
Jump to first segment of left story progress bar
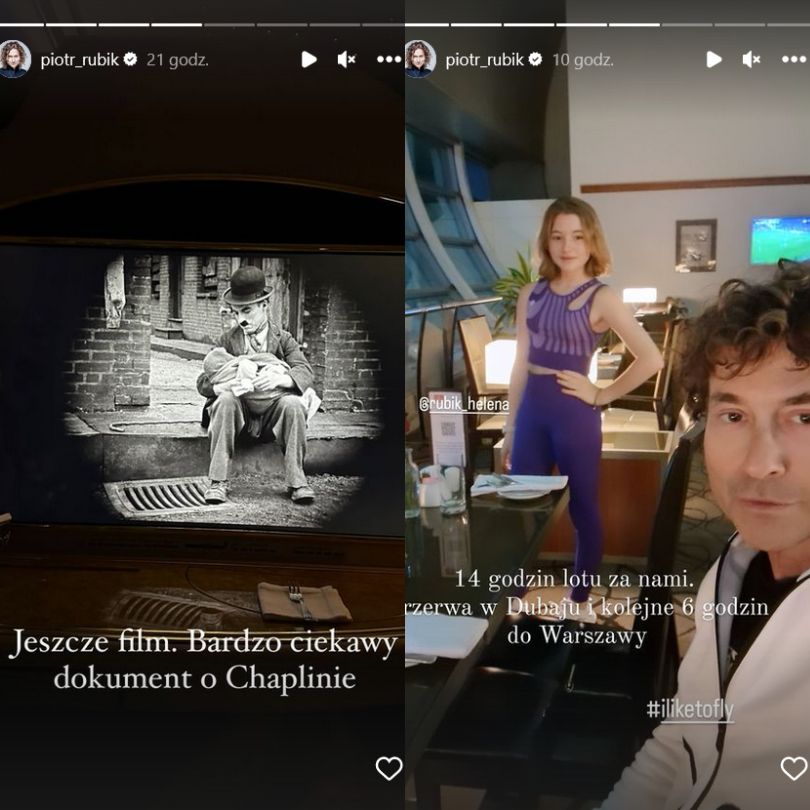[22, 24]
